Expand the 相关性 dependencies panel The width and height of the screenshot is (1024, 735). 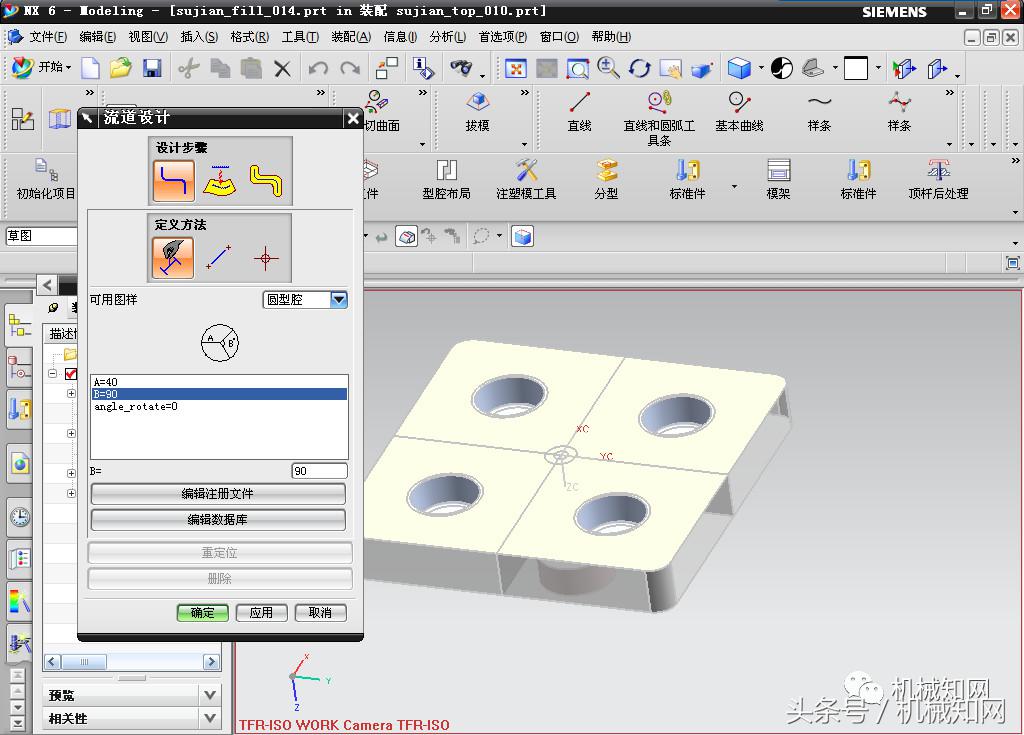pyautogui.click(x=209, y=718)
